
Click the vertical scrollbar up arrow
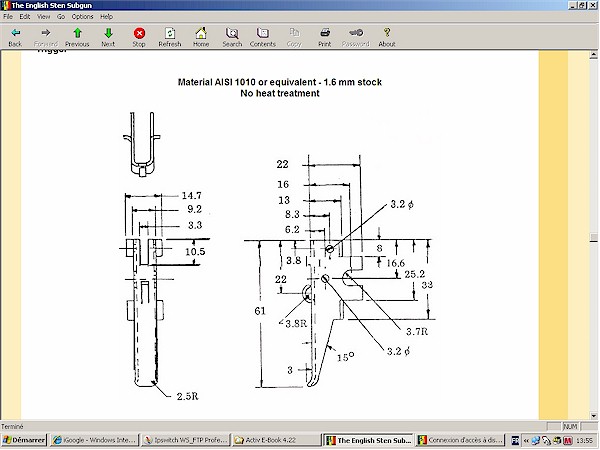[x=593, y=55]
